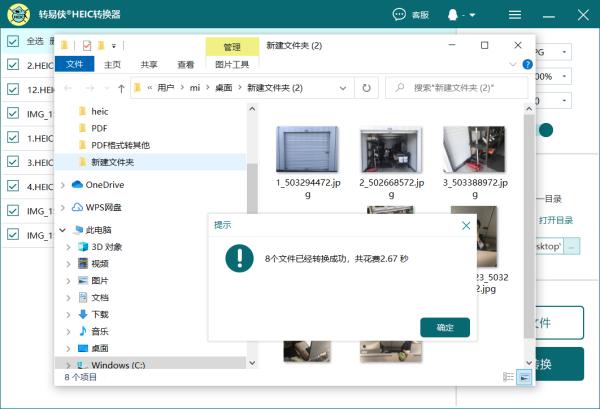Confirm the dialog with 确定 button
Screen dimensions: 600x409
tap(445, 328)
